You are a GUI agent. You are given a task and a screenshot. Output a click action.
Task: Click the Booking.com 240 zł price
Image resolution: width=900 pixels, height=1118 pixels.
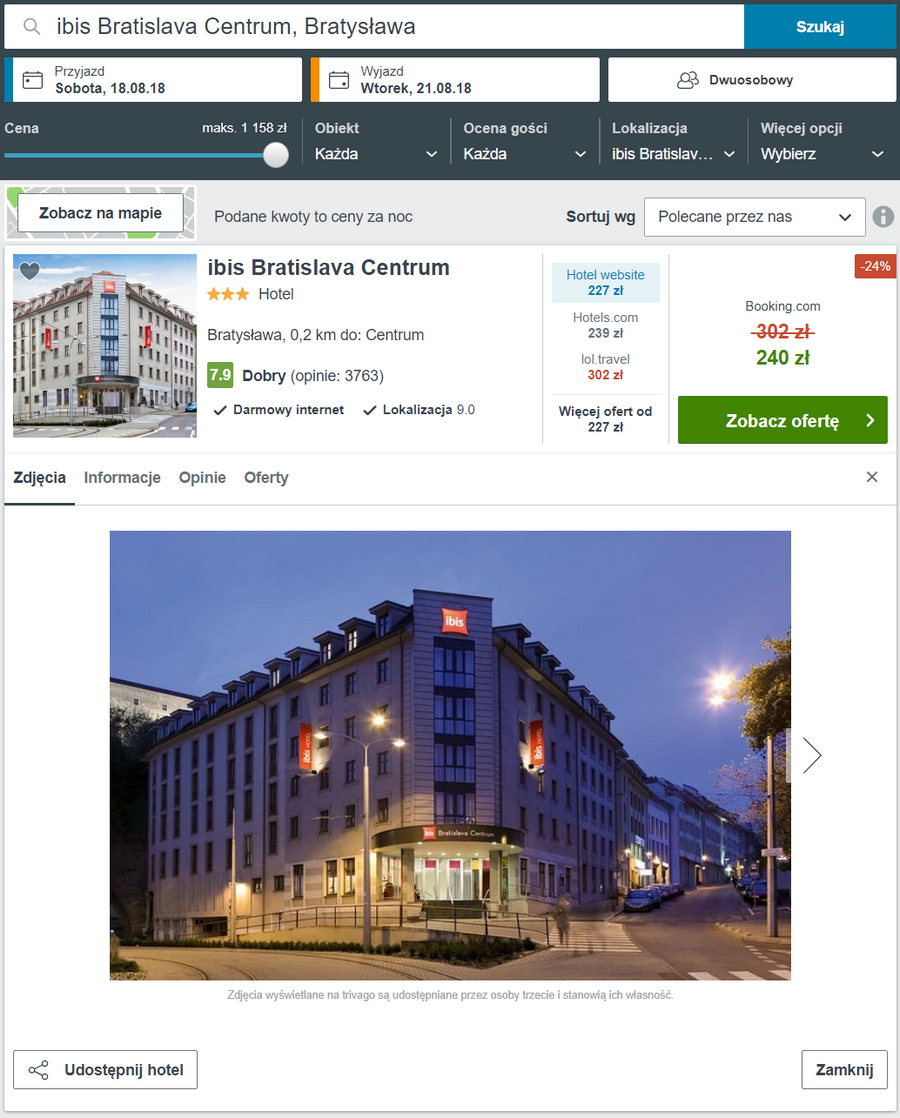(782, 357)
